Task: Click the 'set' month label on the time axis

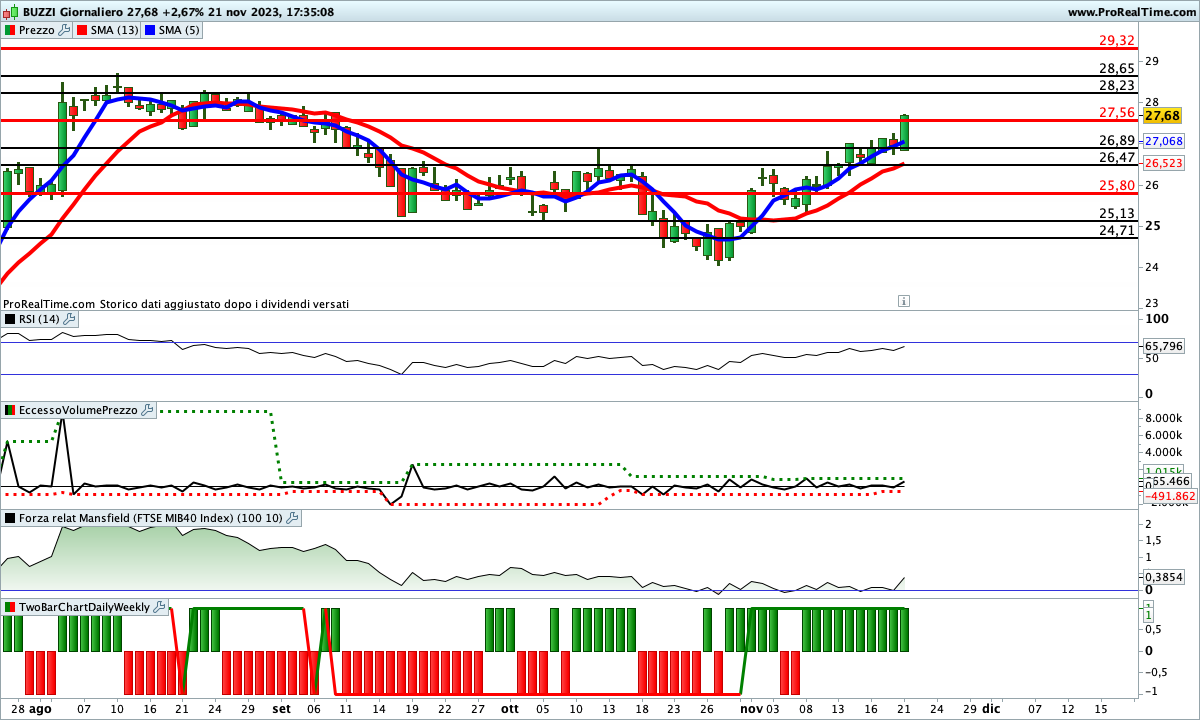Action: (x=282, y=707)
